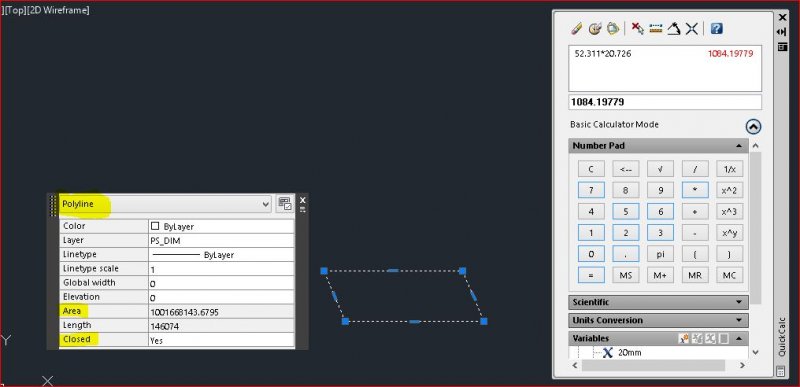The height and width of the screenshot is (387, 800).
Task: Expand the Units Conversion section
Action: point(658,320)
